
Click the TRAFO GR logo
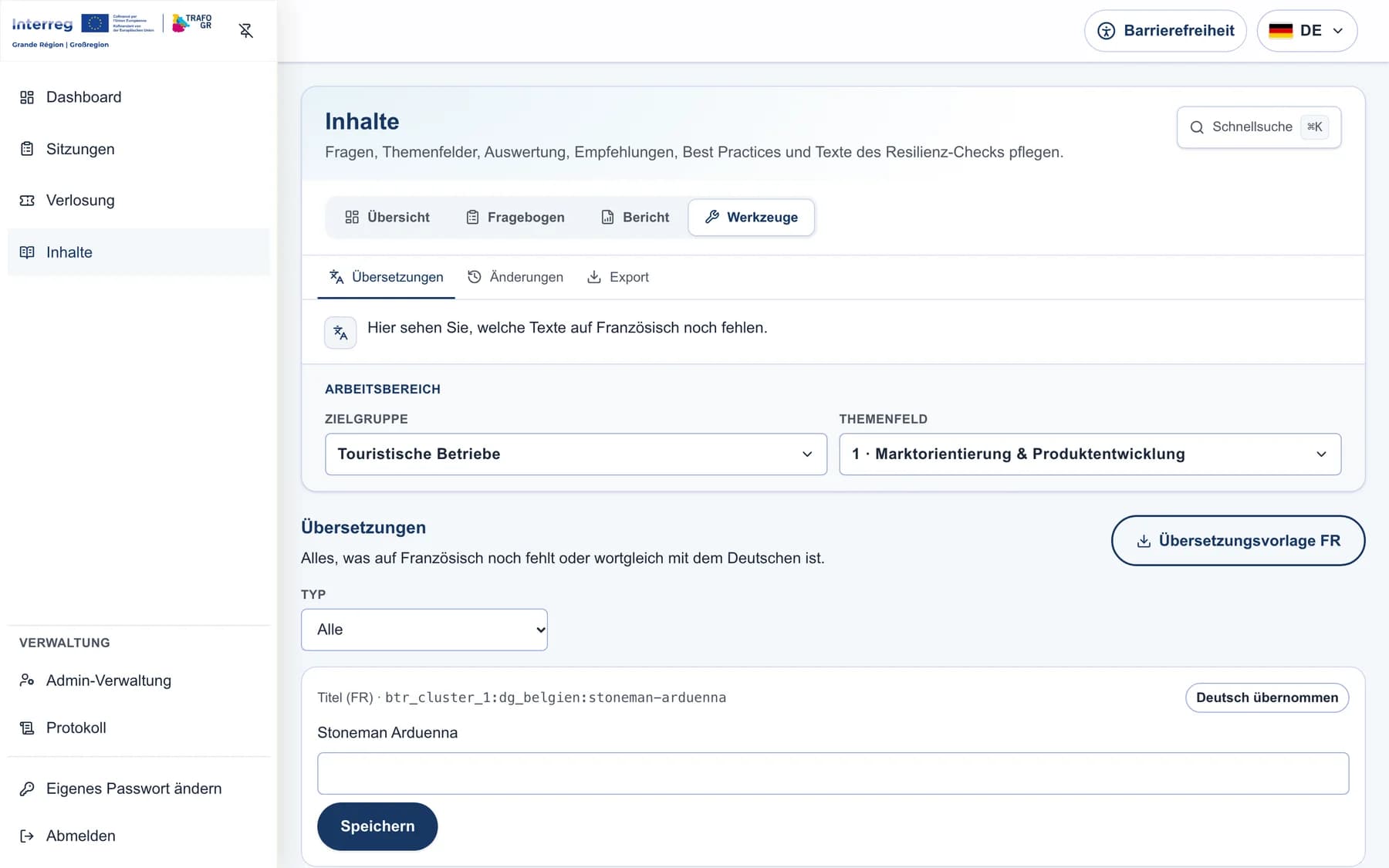click(192, 23)
